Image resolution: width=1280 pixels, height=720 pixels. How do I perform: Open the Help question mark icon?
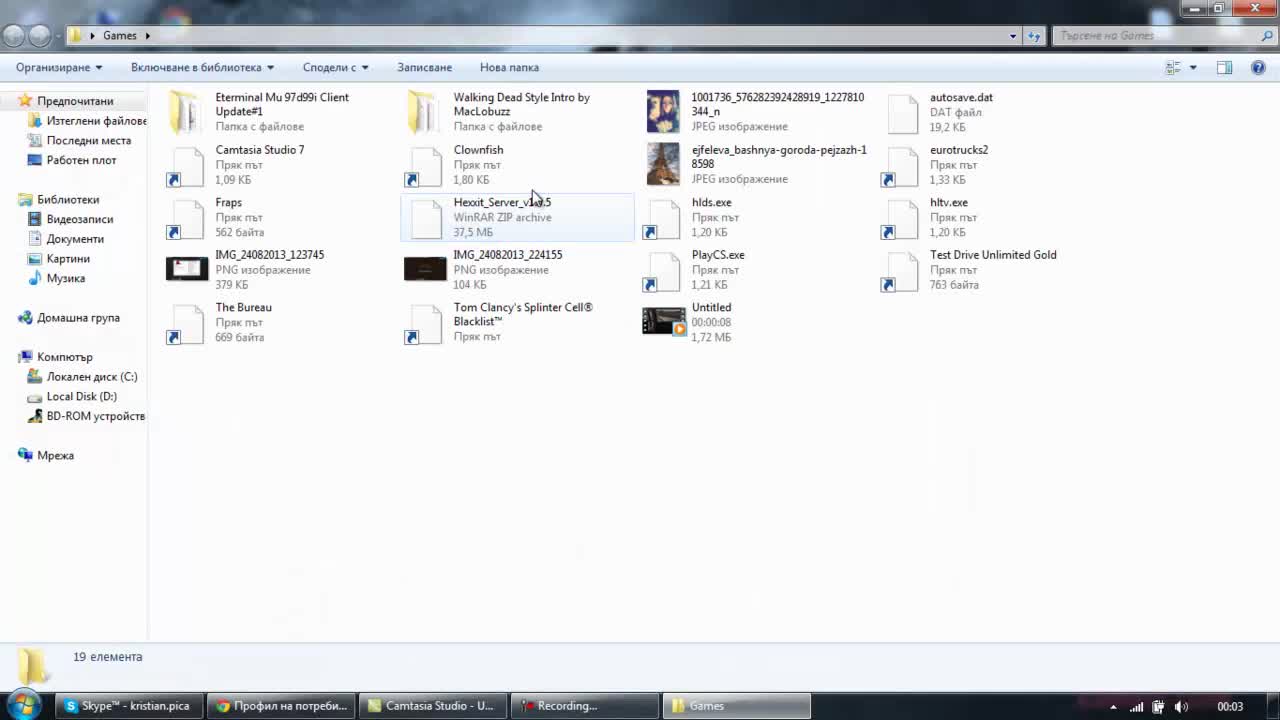(x=1258, y=68)
